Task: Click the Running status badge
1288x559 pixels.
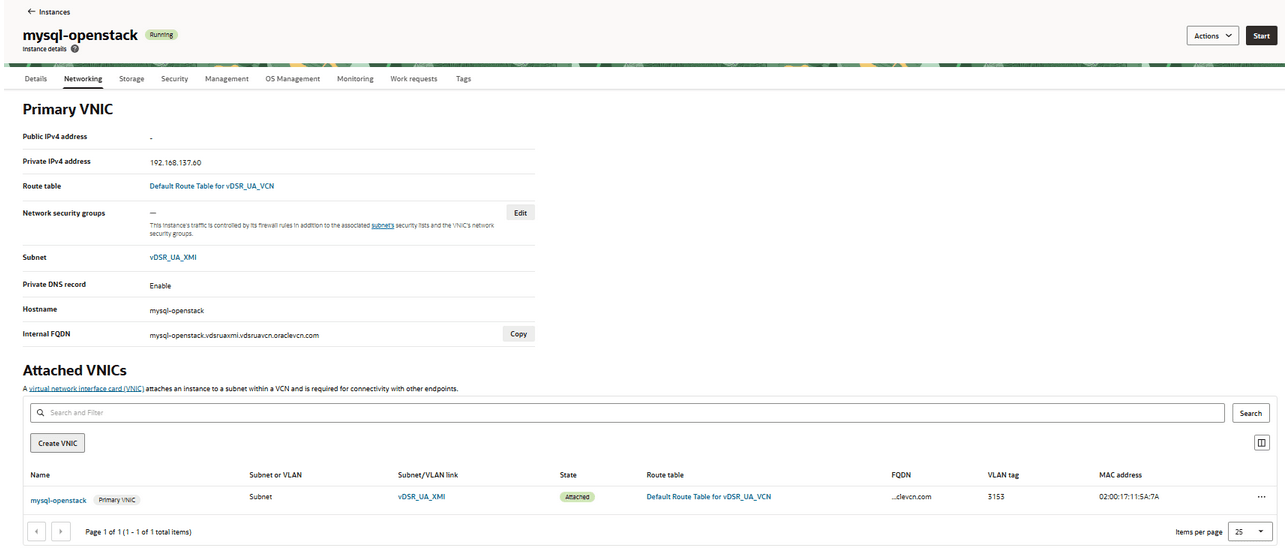Action: point(161,35)
